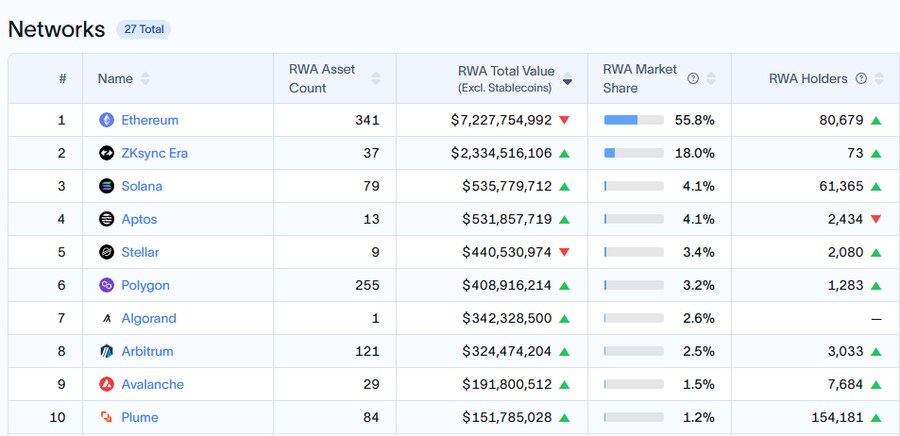Click the 27 Total badge
The width and height of the screenshot is (900, 436).
[143, 29]
